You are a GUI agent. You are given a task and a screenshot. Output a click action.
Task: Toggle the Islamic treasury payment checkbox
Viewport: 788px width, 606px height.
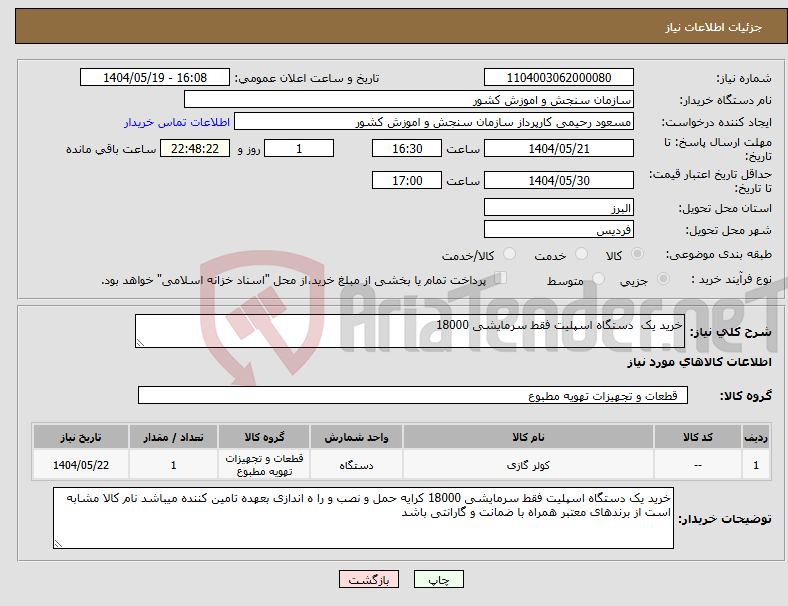click(501, 277)
